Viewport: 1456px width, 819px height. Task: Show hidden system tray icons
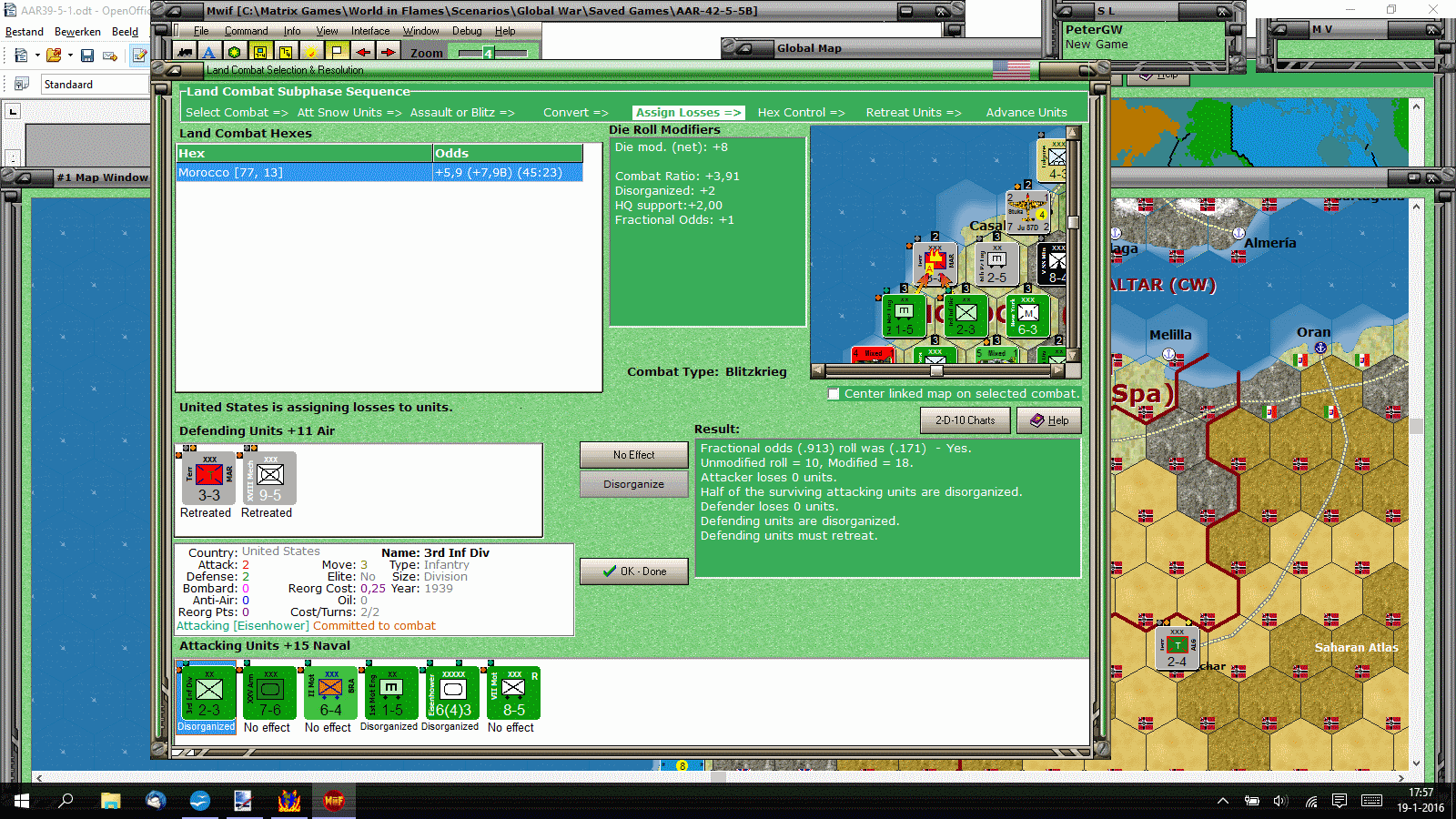tap(1223, 801)
